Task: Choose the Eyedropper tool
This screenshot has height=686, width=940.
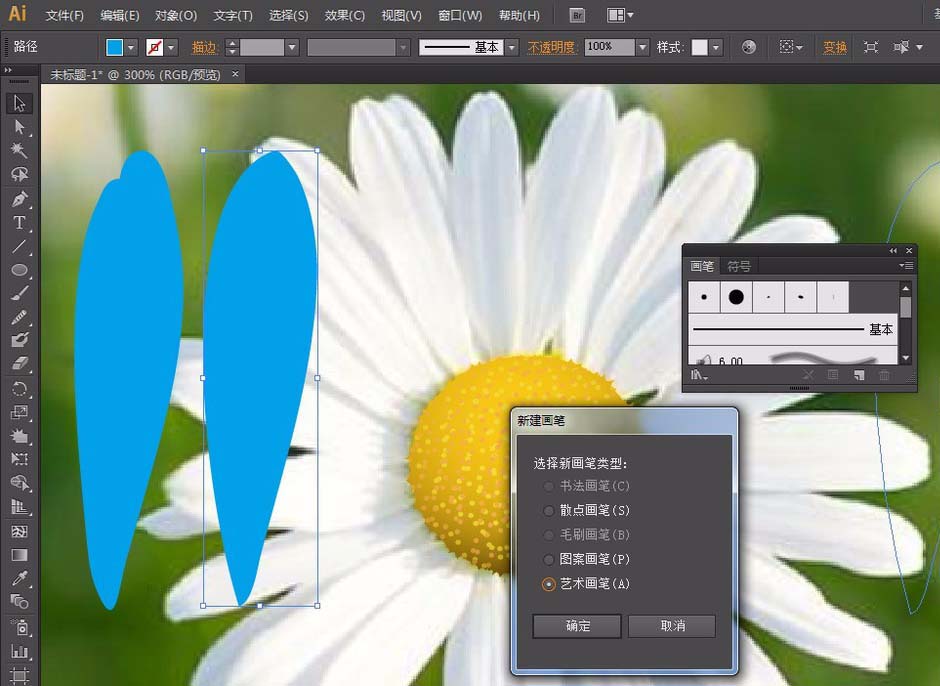Action: (19, 578)
